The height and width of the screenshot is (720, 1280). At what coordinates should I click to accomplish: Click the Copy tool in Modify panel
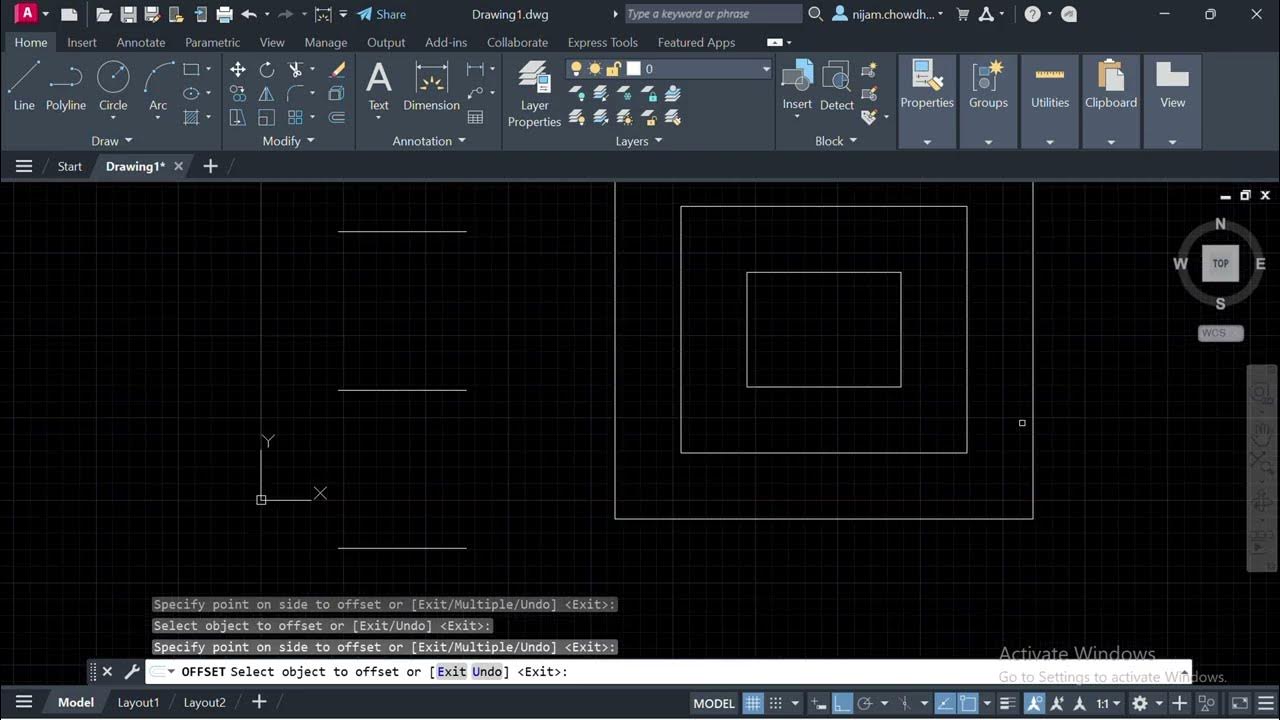point(238,93)
